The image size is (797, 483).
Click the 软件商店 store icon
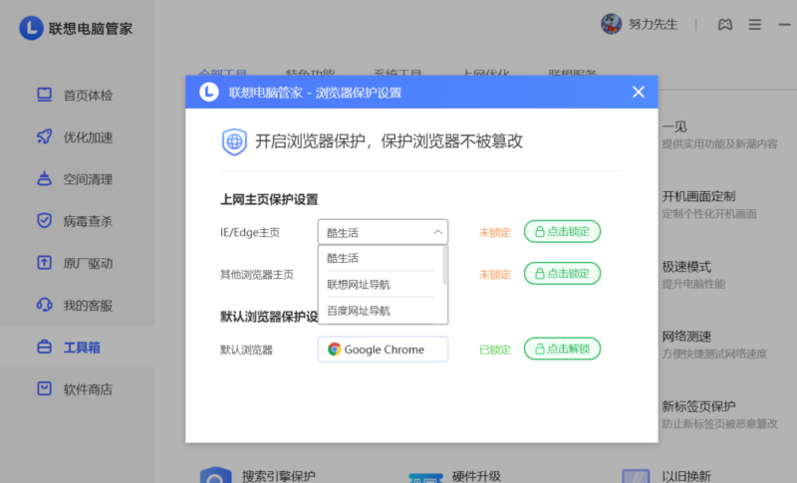coord(44,389)
